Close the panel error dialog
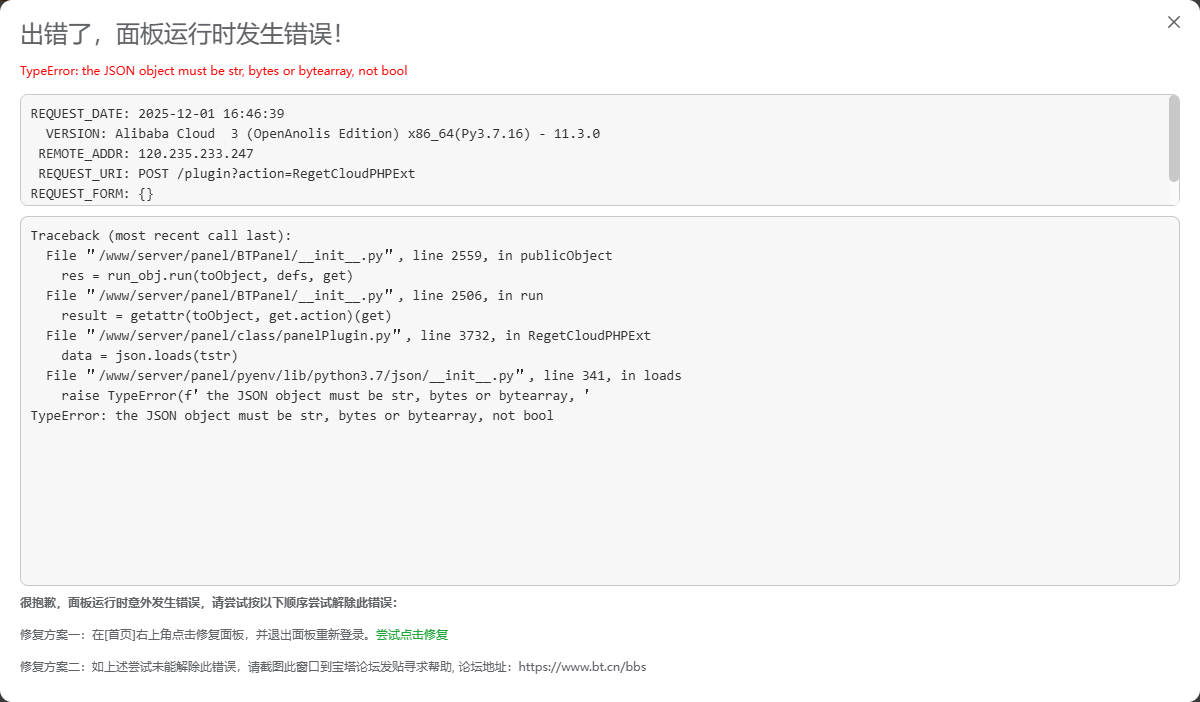The height and width of the screenshot is (702, 1200). [1174, 22]
